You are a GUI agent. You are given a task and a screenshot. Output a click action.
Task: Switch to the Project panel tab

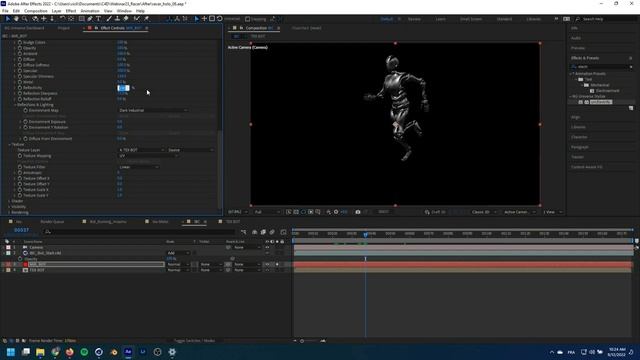click(63, 28)
